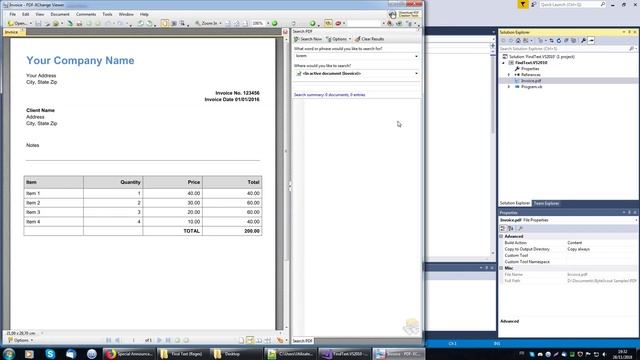Image resolution: width=640 pixels, height=360 pixels.
Task: Go to last page using navigation icon
Action: click(x=168, y=340)
